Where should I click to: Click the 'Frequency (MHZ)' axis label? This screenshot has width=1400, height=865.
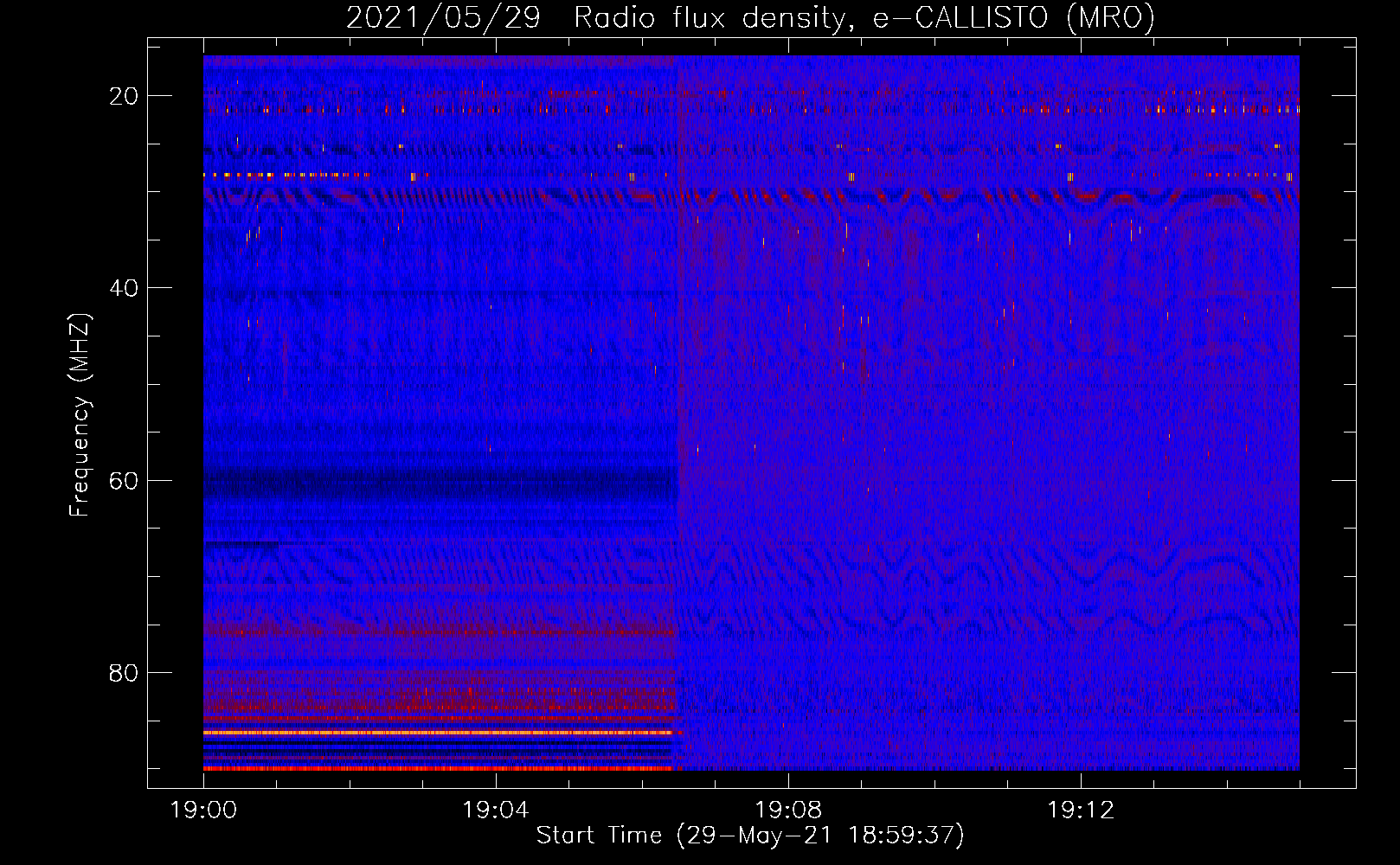pos(80,414)
